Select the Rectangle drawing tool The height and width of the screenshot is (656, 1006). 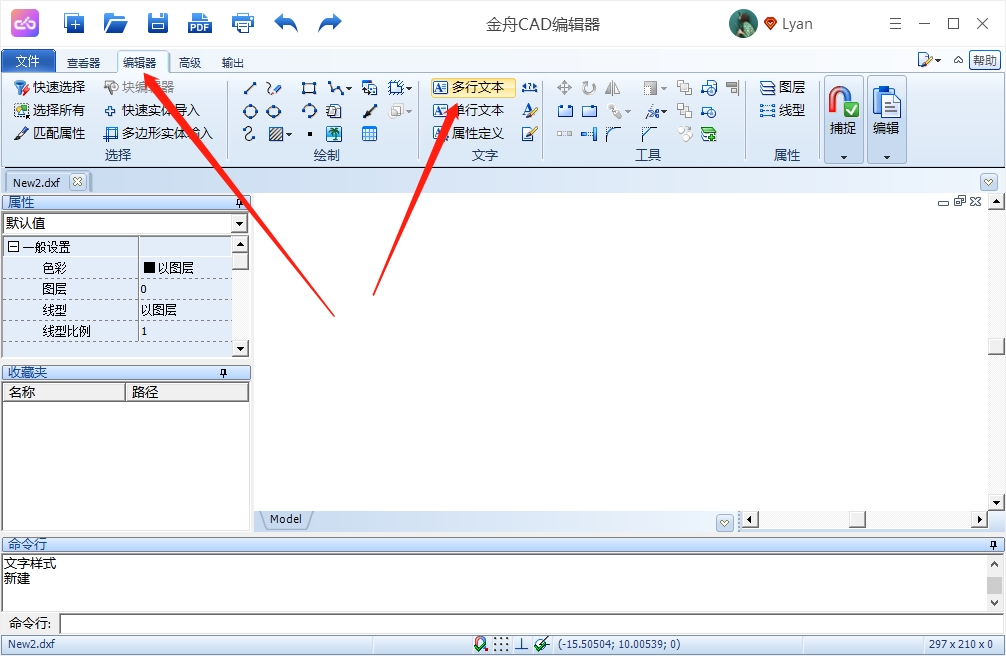click(309, 88)
